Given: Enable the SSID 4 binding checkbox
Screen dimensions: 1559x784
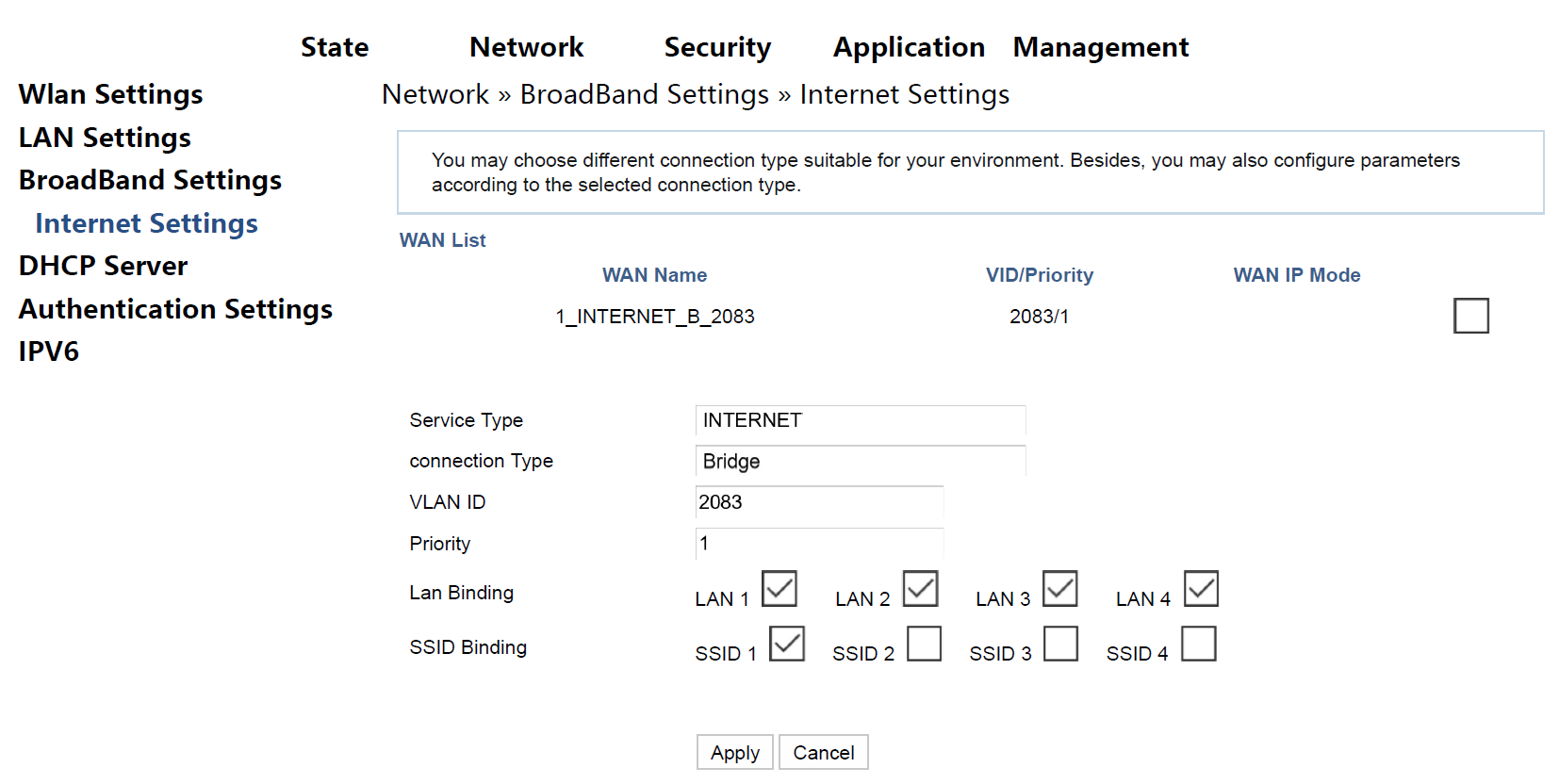Looking at the screenshot, I should pyautogui.click(x=1199, y=644).
